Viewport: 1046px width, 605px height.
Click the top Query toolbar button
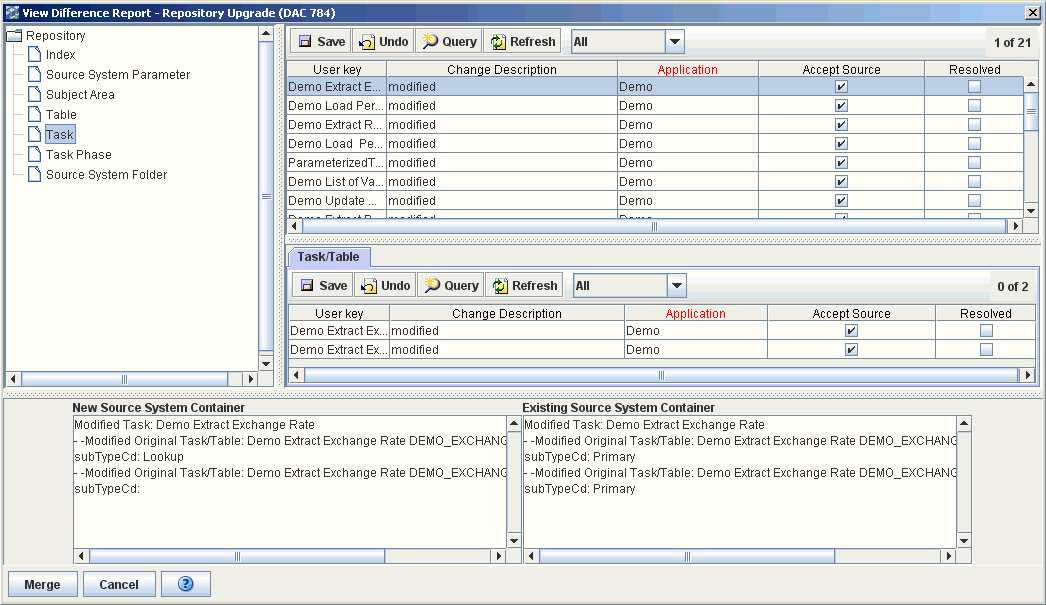pos(449,41)
